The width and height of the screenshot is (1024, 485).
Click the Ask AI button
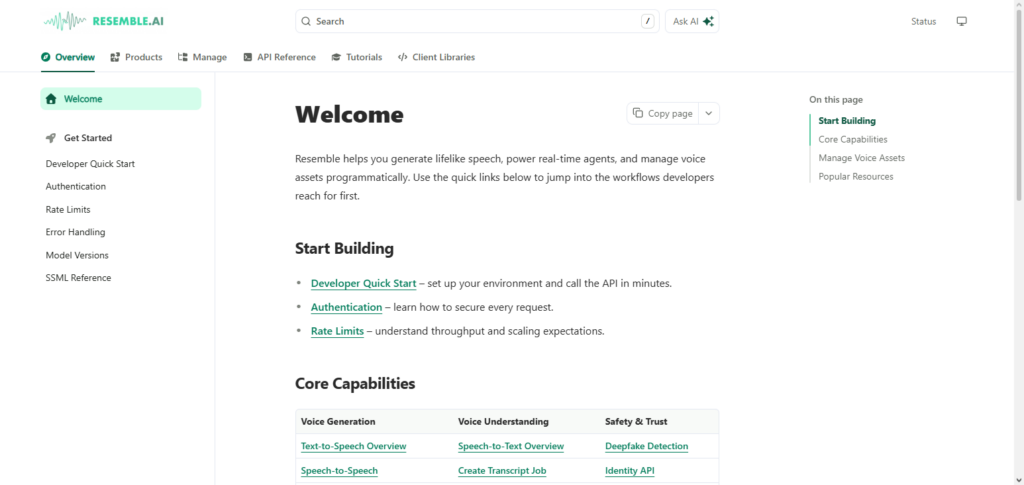click(x=692, y=22)
